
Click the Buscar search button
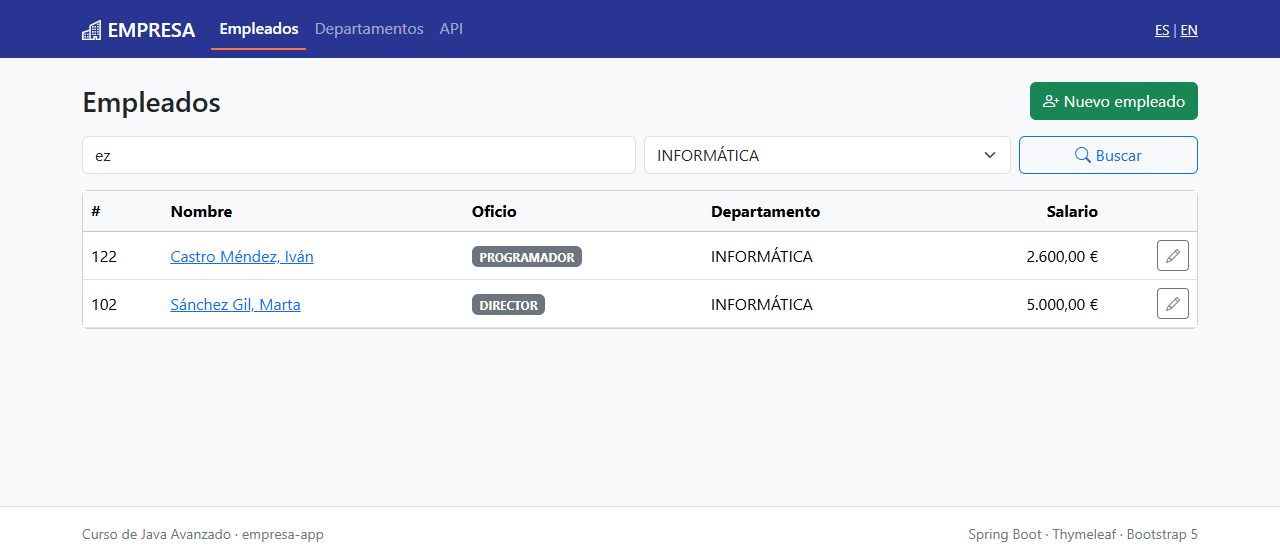(1108, 155)
